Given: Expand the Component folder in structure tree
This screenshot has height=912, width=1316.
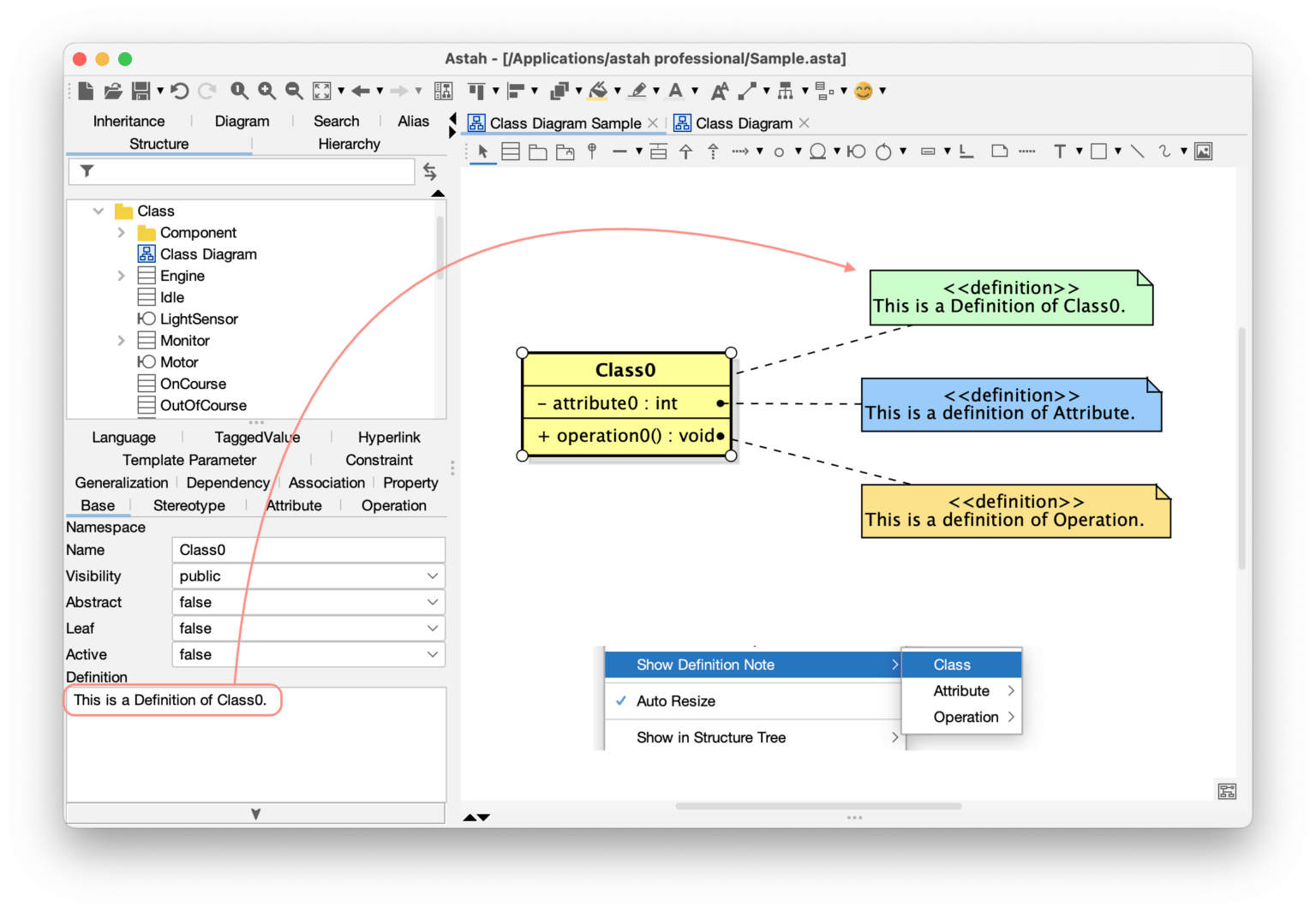Looking at the screenshot, I should (x=122, y=232).
